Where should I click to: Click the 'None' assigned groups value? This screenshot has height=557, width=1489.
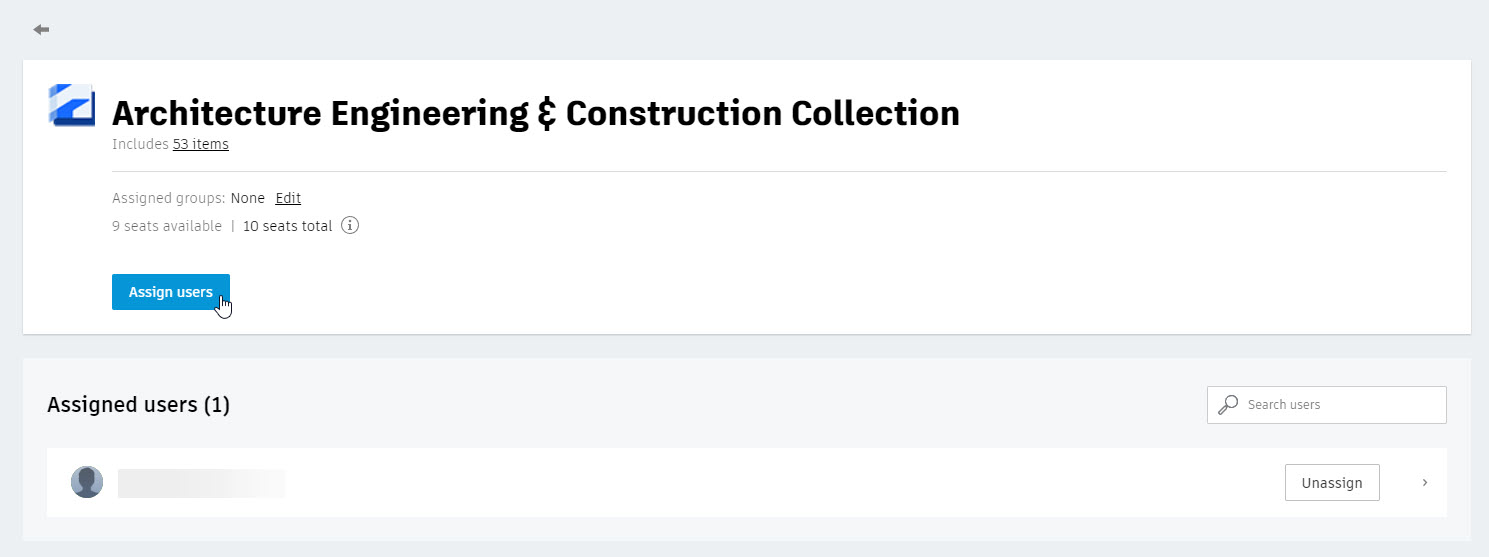(x=248, y=198)
